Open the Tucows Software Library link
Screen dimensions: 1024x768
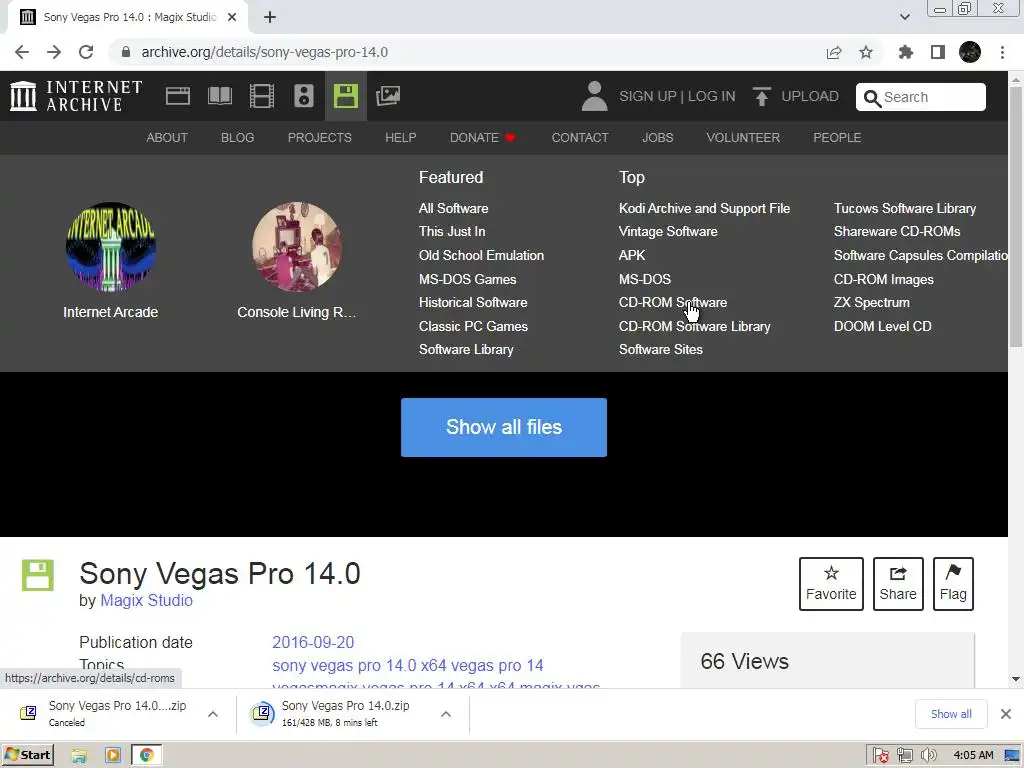point(904,208)
